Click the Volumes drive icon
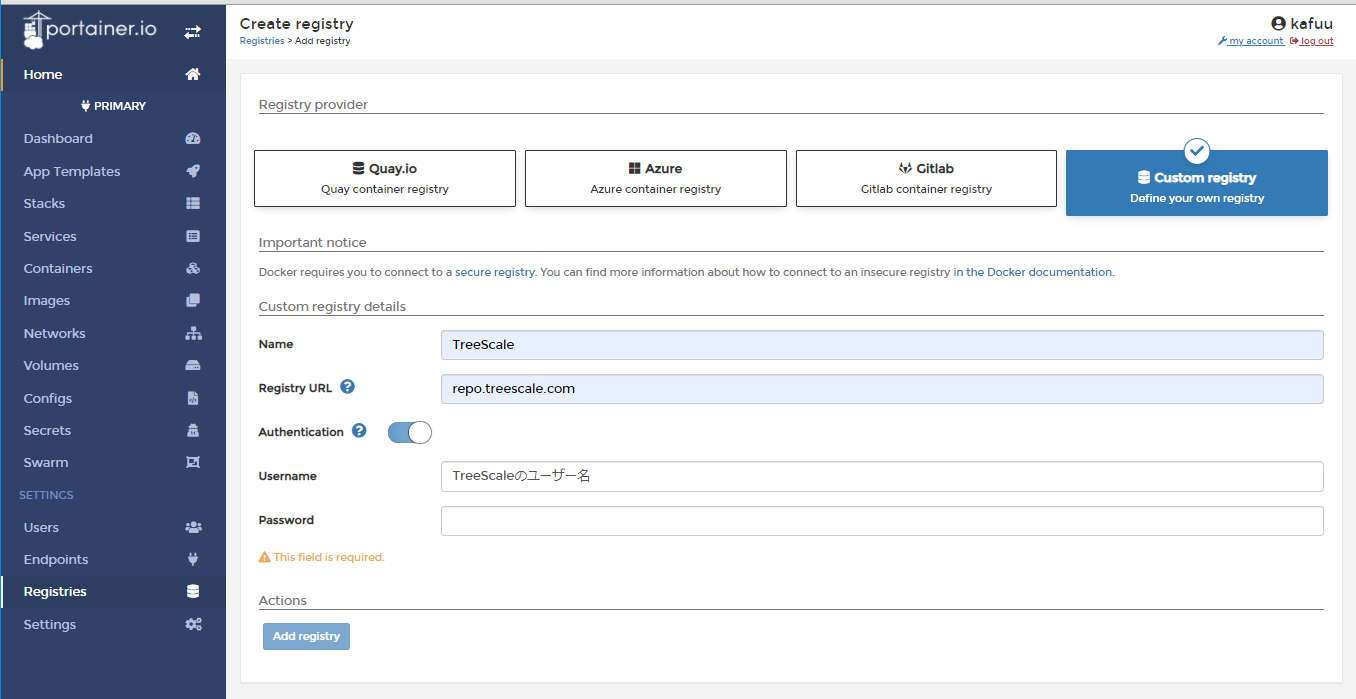 coord(193,365)
